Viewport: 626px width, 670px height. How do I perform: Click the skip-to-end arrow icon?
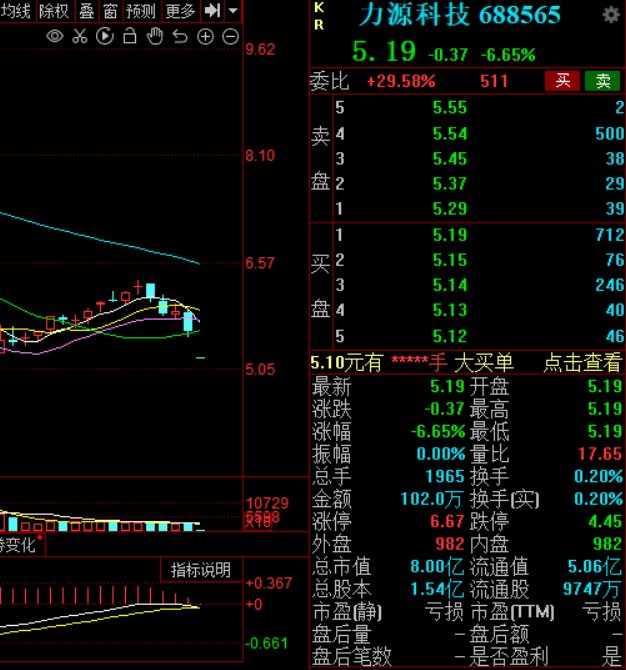tap(212, 10)
